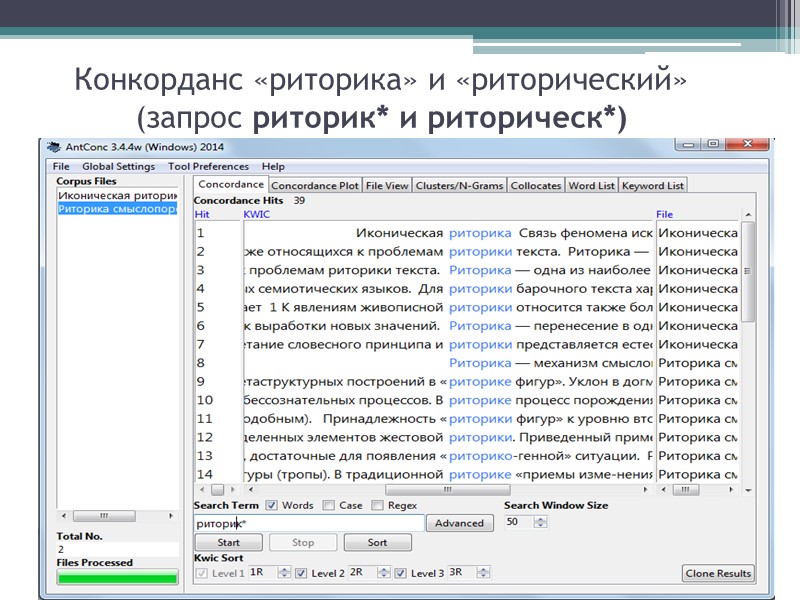Adjust the Level 3 3R stepper arrows

(483, 572)
